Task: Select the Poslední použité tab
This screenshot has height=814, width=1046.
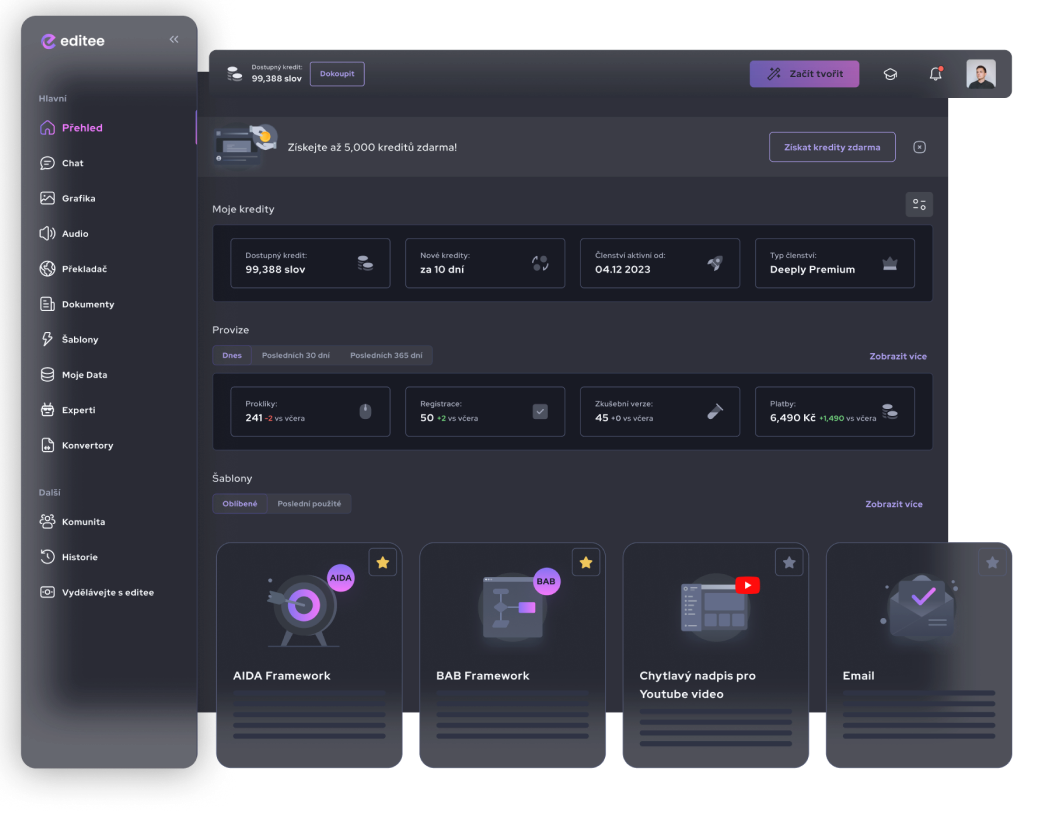Action: pos(309,504)
